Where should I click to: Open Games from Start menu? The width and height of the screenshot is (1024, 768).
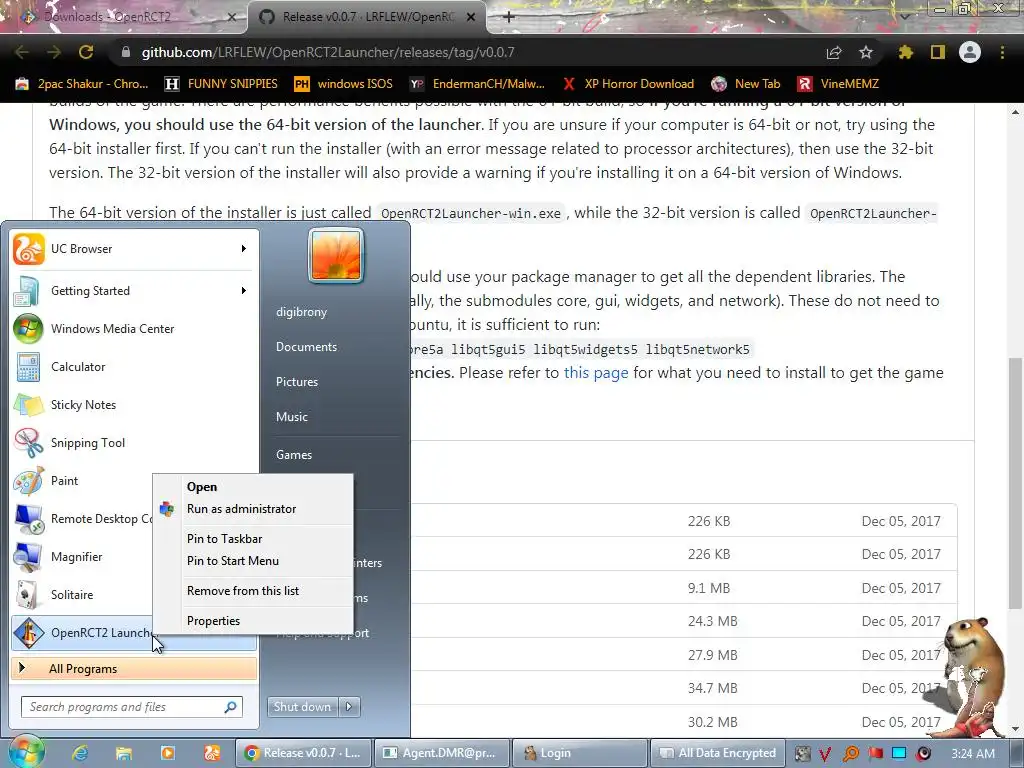point(294,455)
